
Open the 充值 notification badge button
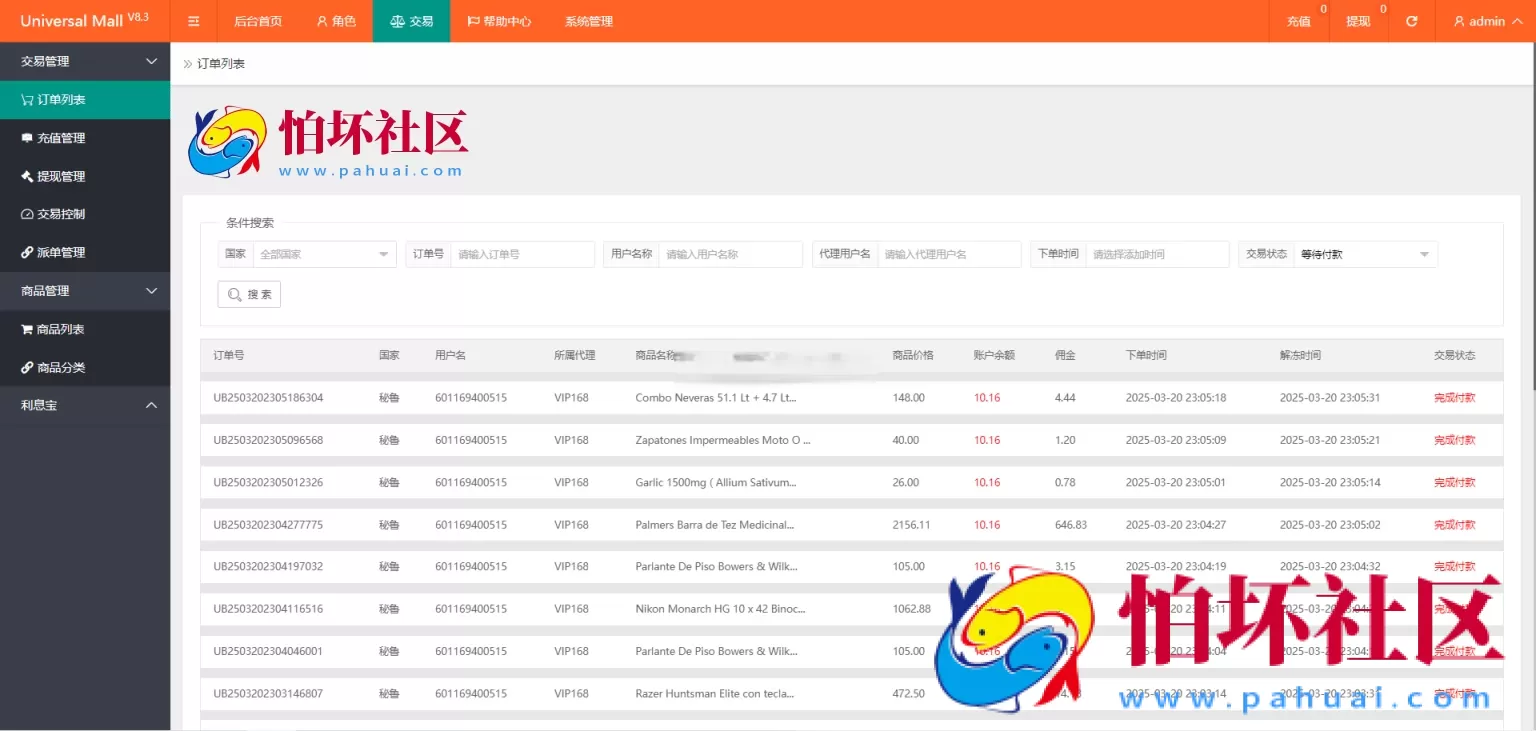tap(1299, 20)
